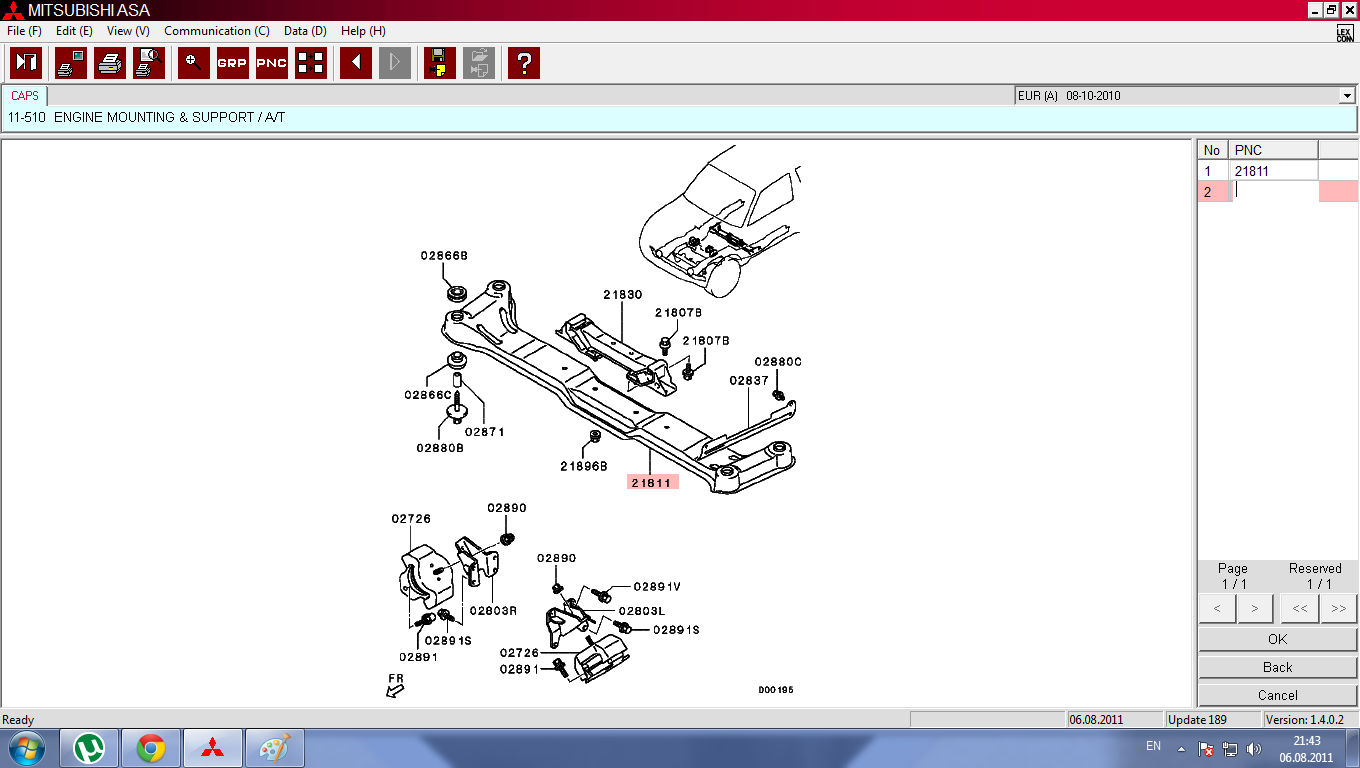Click the Action Center flag tray icon
This screenshot has width=1360, height=768.
1206,749
